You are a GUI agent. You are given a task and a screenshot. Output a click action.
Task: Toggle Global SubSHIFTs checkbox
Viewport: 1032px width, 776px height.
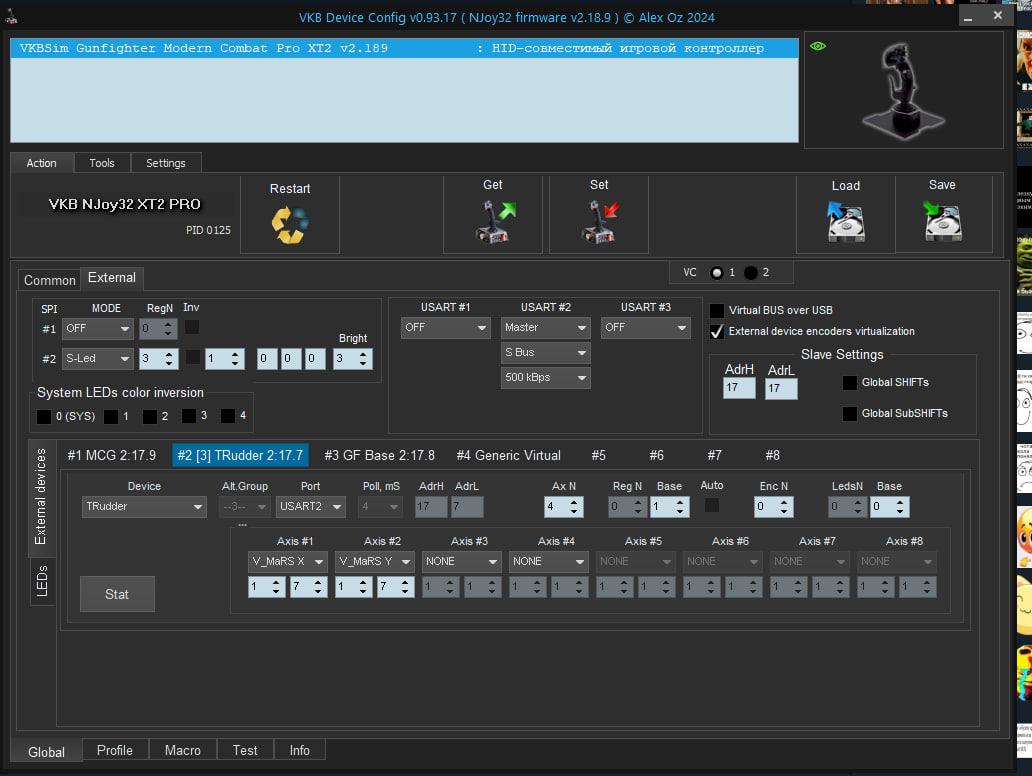pos(850,413)
